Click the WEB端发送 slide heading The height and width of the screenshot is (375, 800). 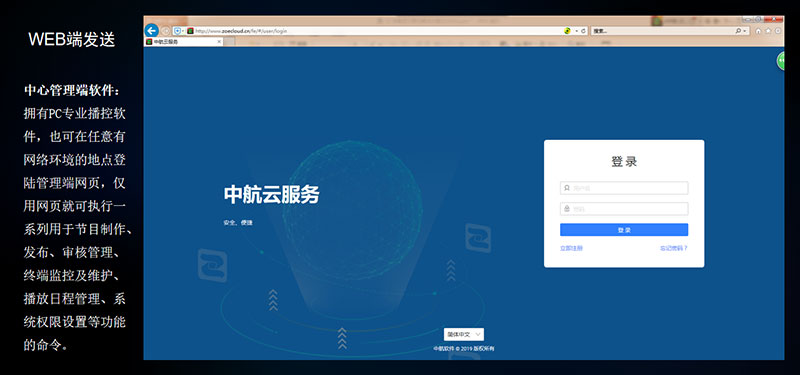point(72,39)
